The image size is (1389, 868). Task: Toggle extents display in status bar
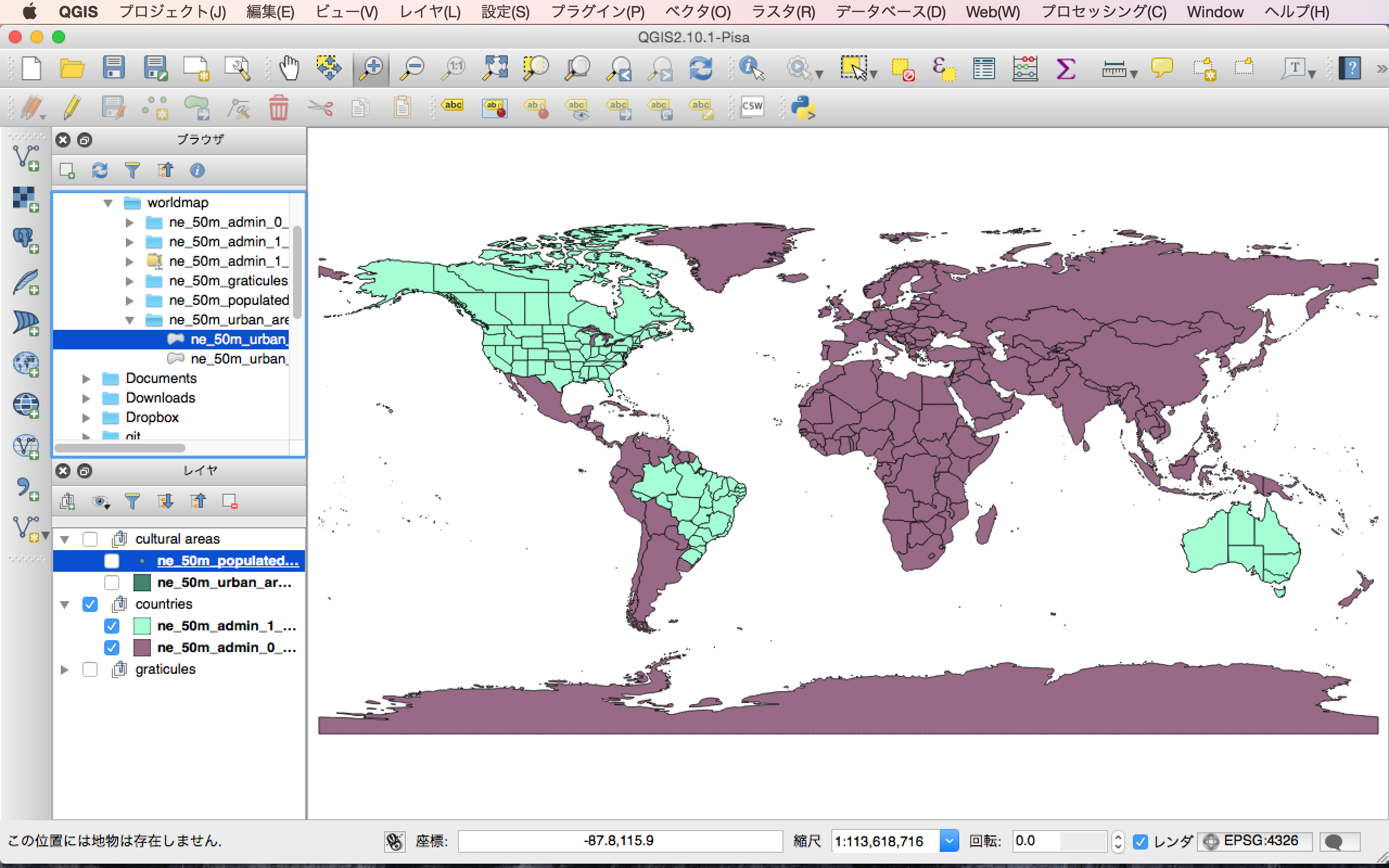(394, 841)
